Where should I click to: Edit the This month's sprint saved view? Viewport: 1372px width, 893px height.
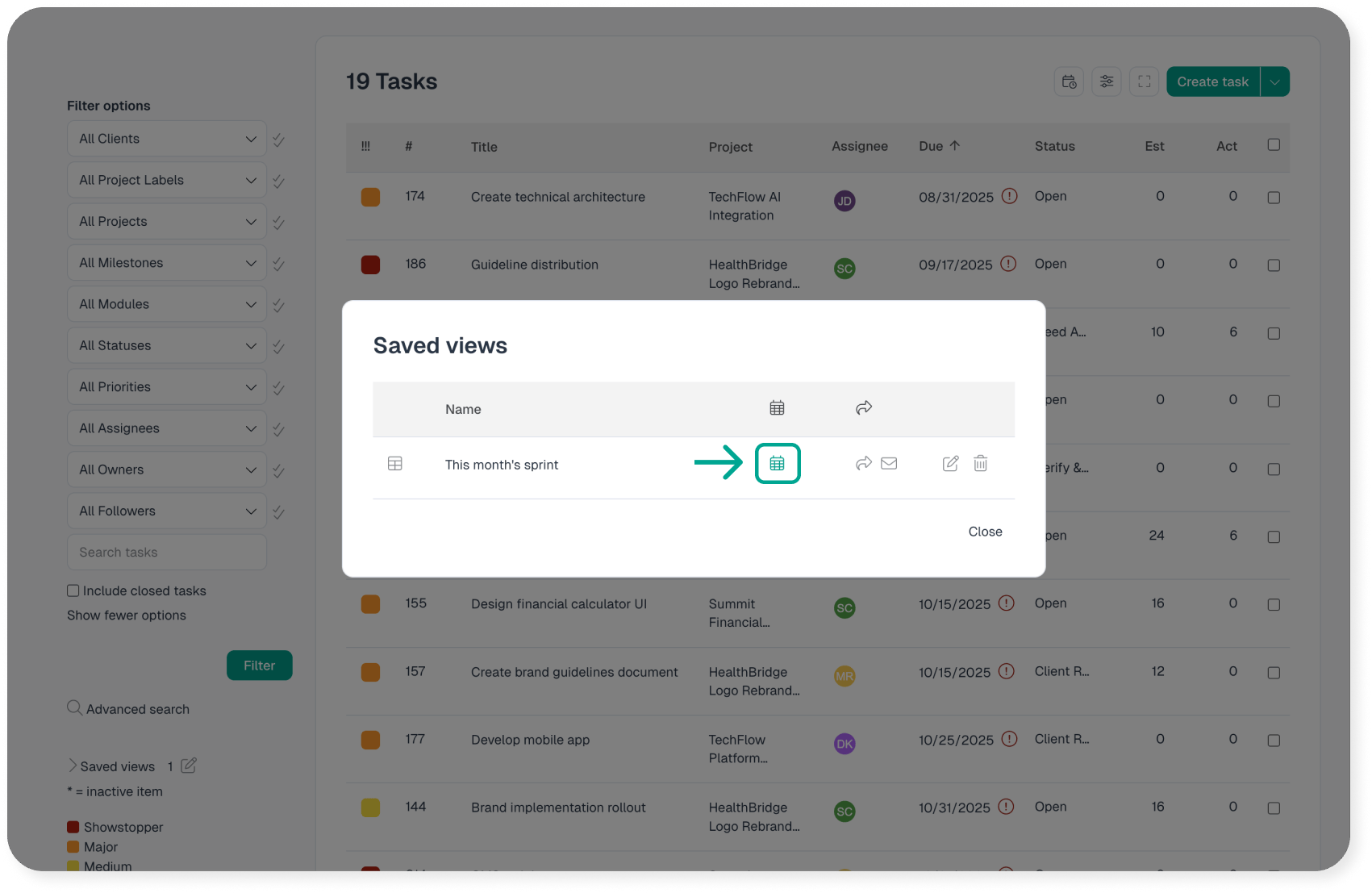(x=950, y=464)
